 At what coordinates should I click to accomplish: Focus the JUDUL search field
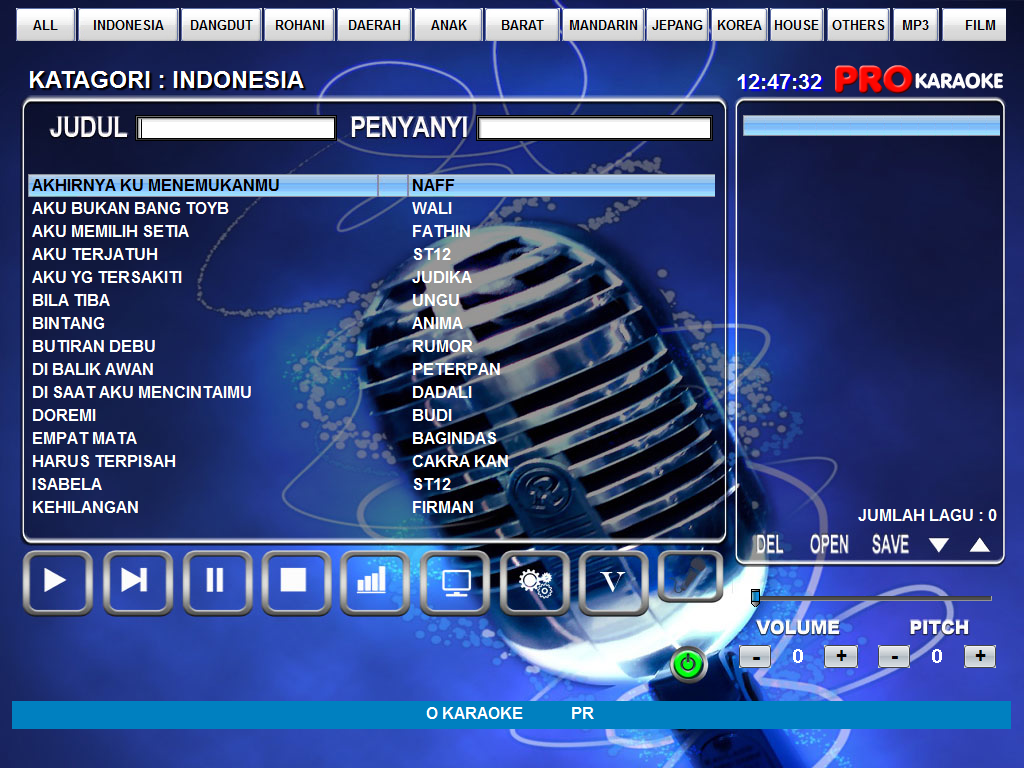[236, 128]
